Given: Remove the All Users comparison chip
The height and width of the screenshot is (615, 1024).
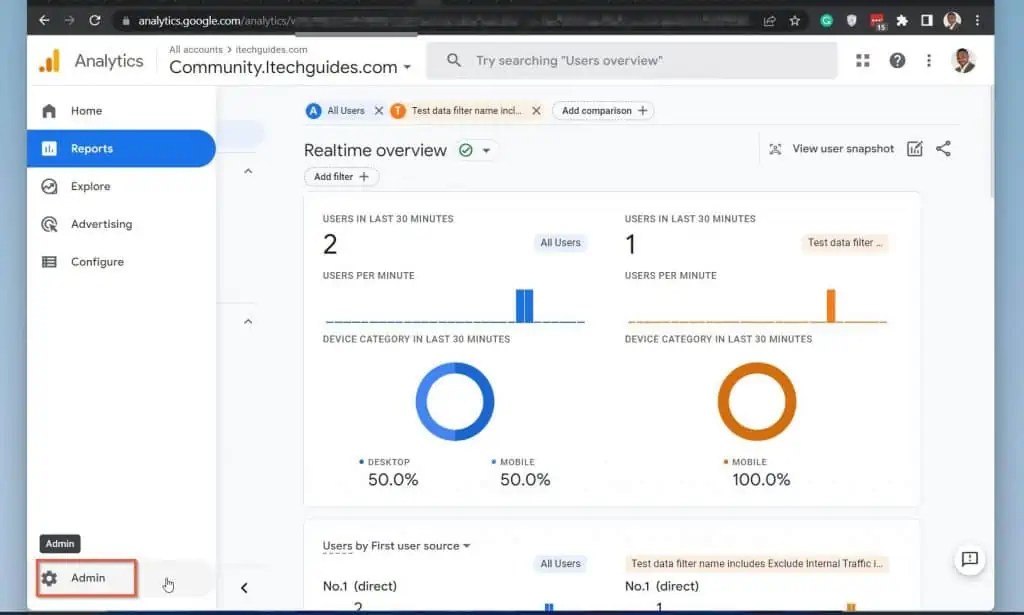Looking at the screenshot, I should [x=378, y=111].
